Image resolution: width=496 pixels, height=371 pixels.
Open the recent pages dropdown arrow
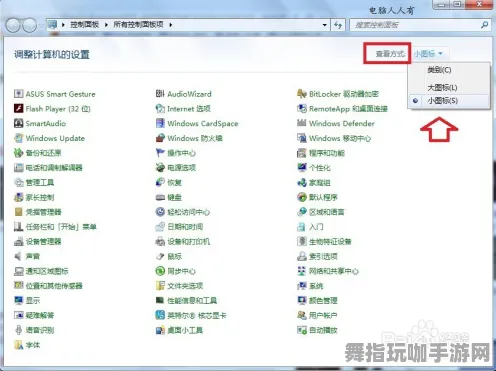pos(41,25)
